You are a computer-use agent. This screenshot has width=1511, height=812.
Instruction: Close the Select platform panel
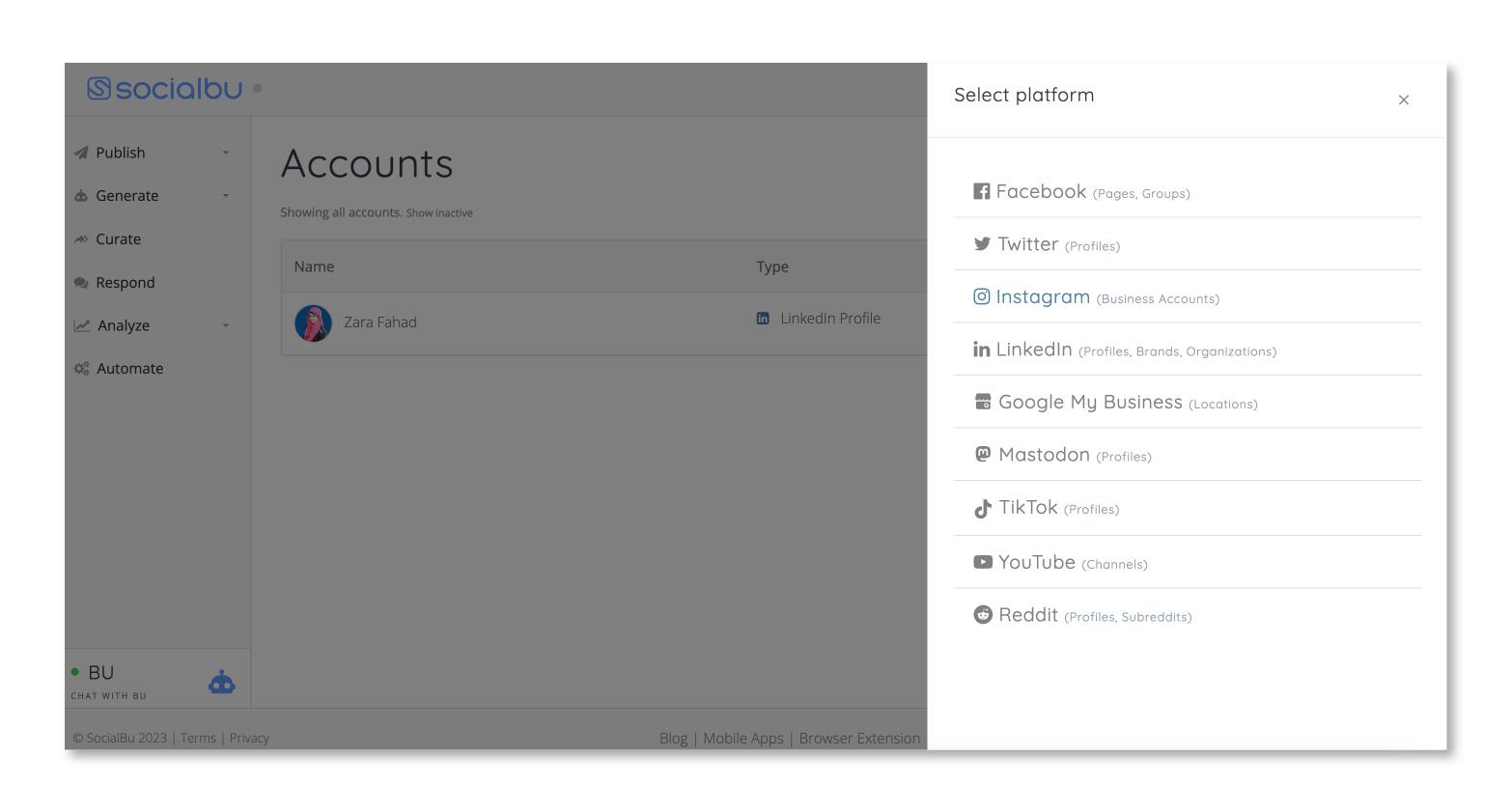1403,100
